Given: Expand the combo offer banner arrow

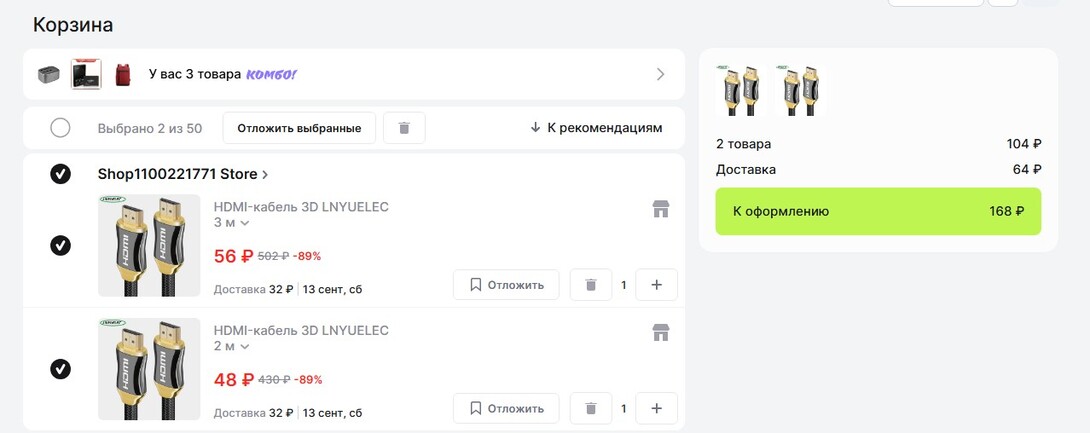Looking at the screenshot, I should click(660, 74).
